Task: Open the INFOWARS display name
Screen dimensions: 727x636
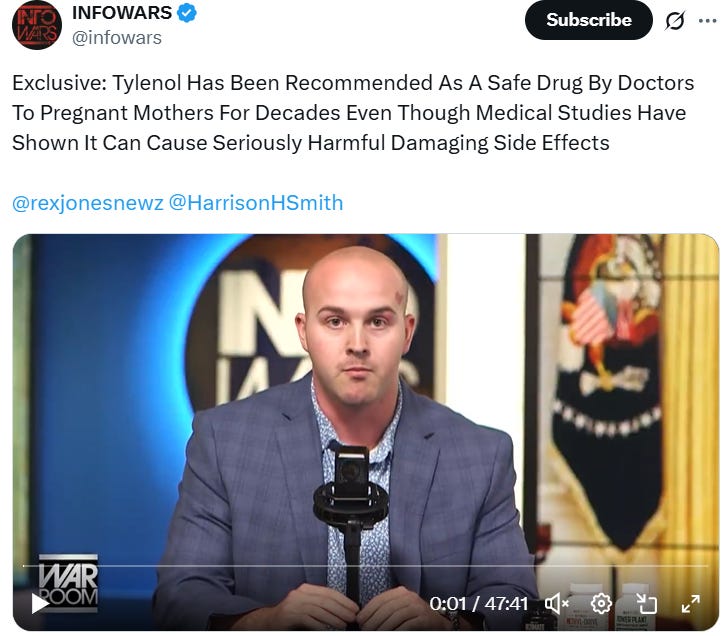Action: [x=122, y=13]
